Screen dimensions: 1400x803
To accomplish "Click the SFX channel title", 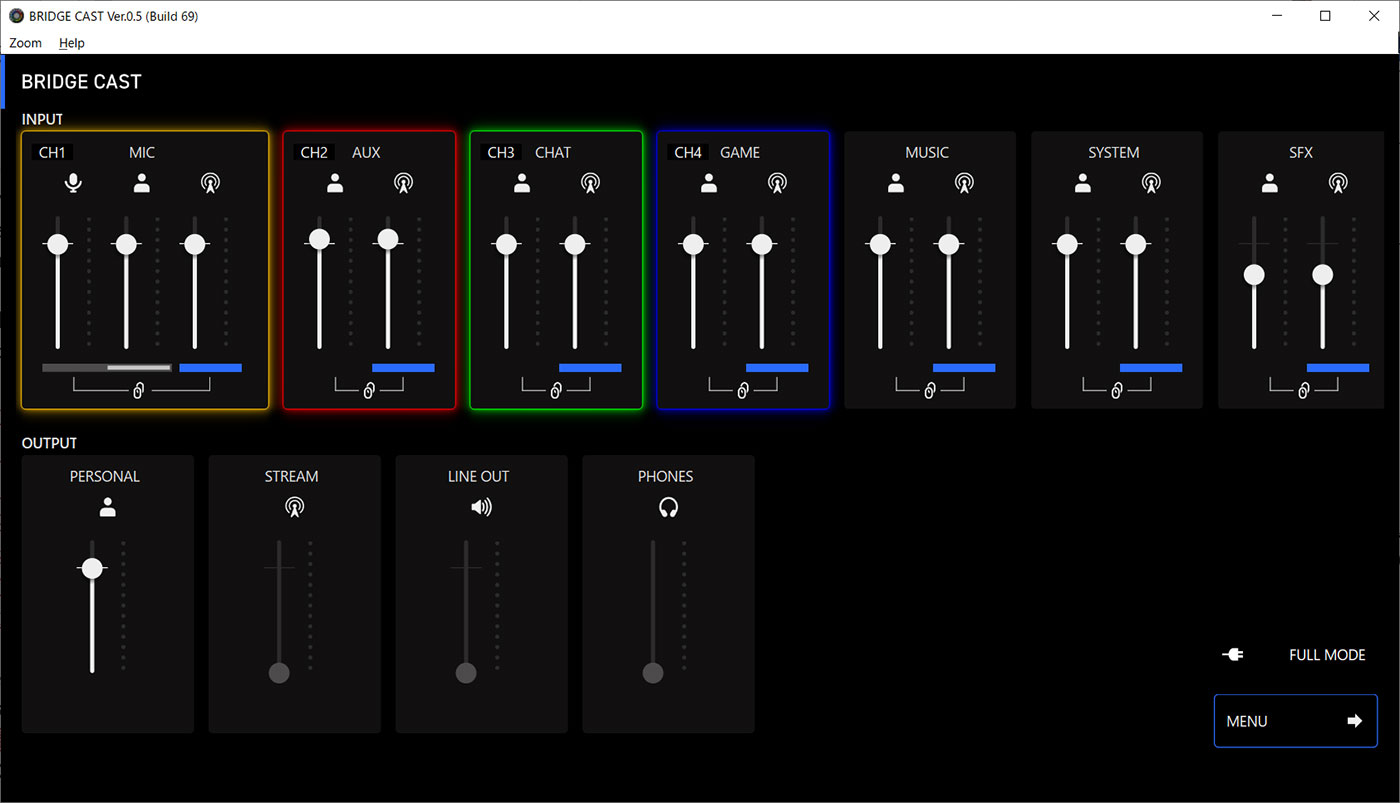I will tap(1301, 153).
